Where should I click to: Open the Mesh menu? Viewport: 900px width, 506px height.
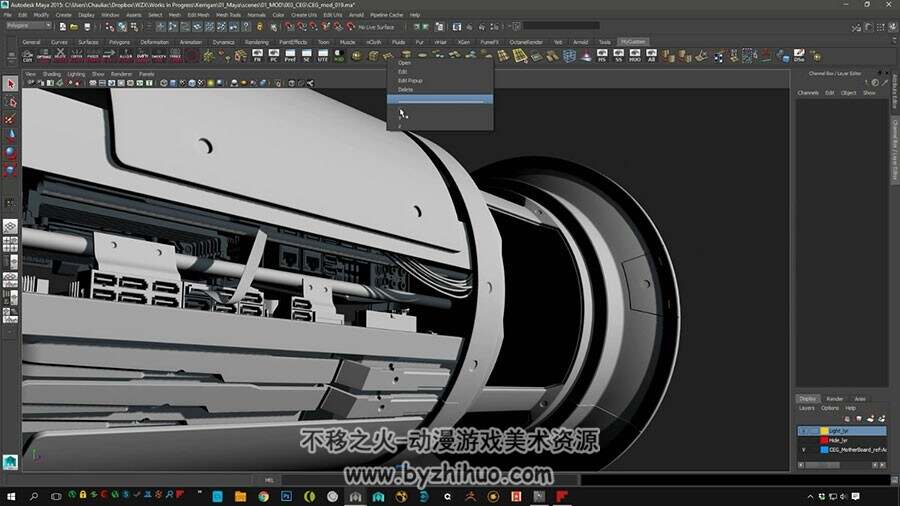click(174, 15)
